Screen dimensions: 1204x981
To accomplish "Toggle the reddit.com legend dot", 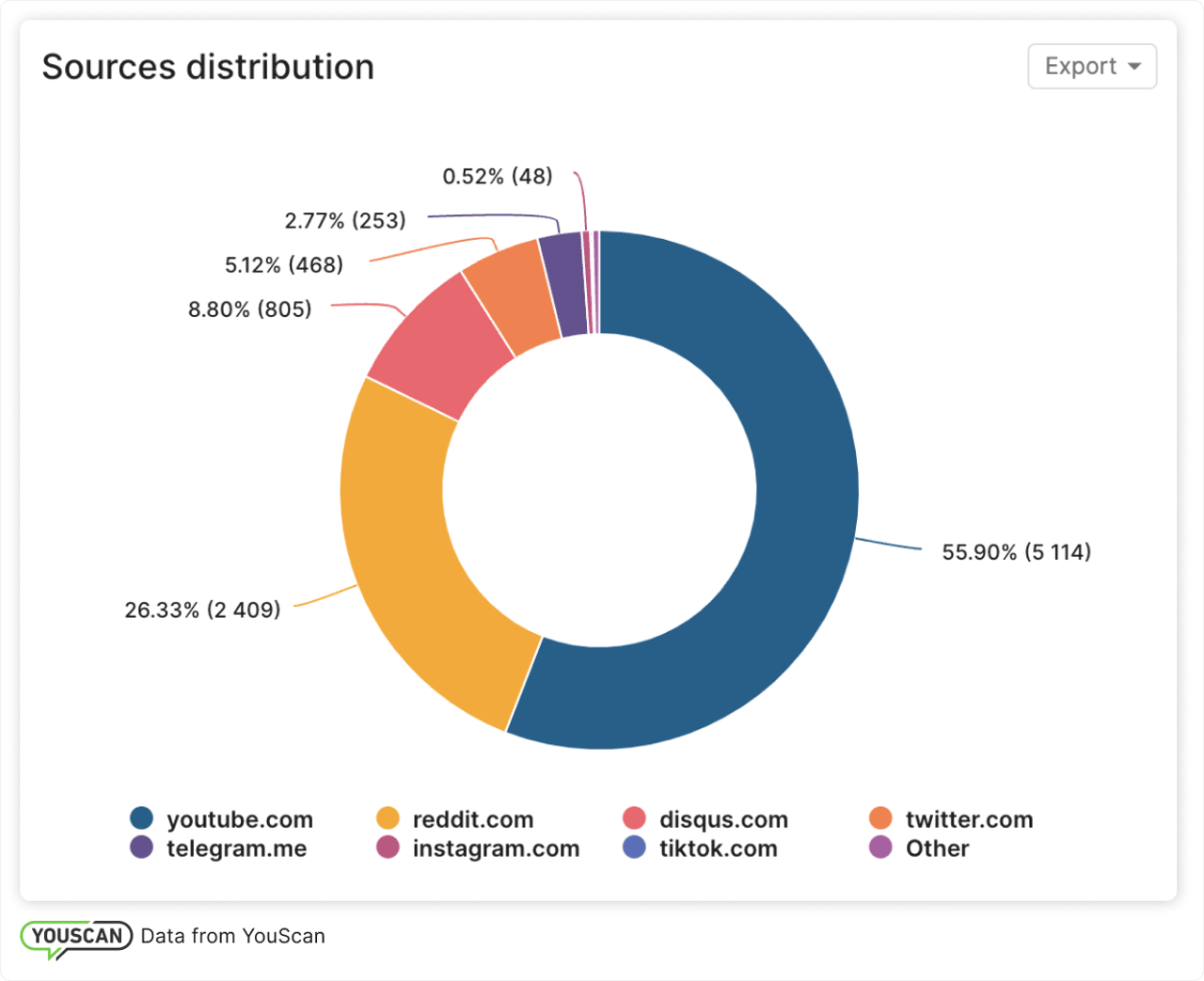I will (x=388, y=818).
